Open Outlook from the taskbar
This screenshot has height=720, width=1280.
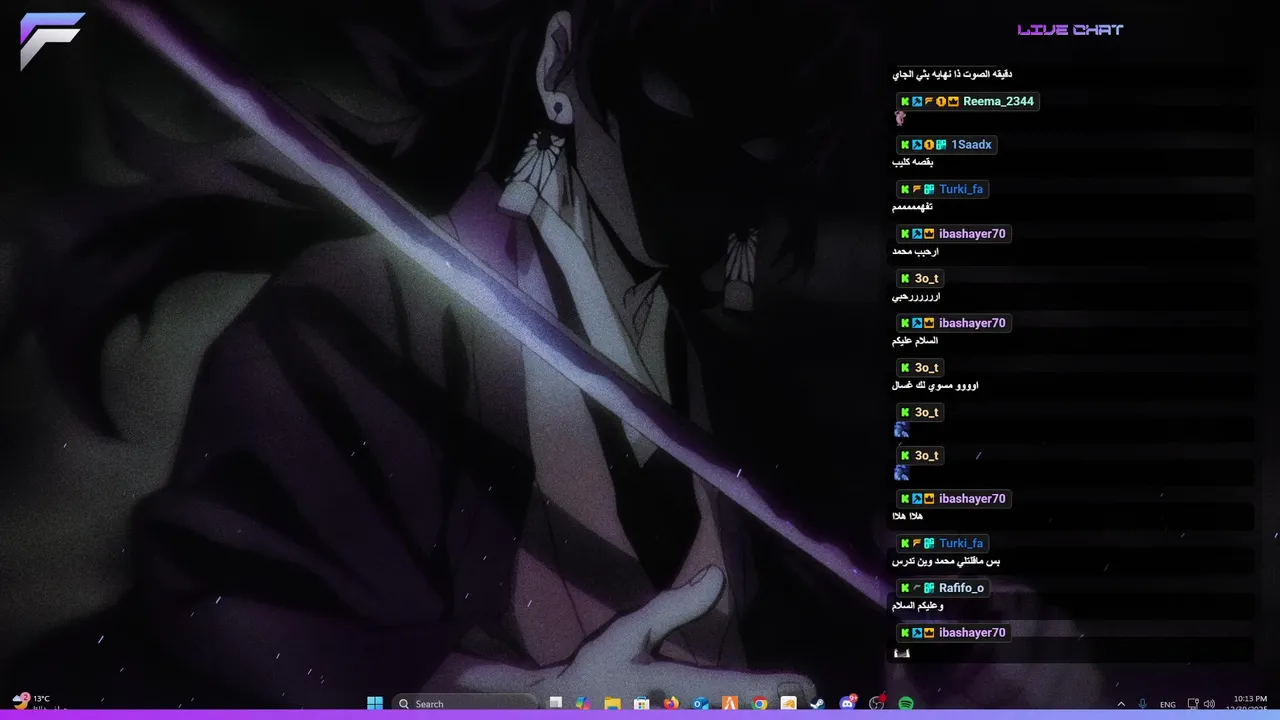700,703
